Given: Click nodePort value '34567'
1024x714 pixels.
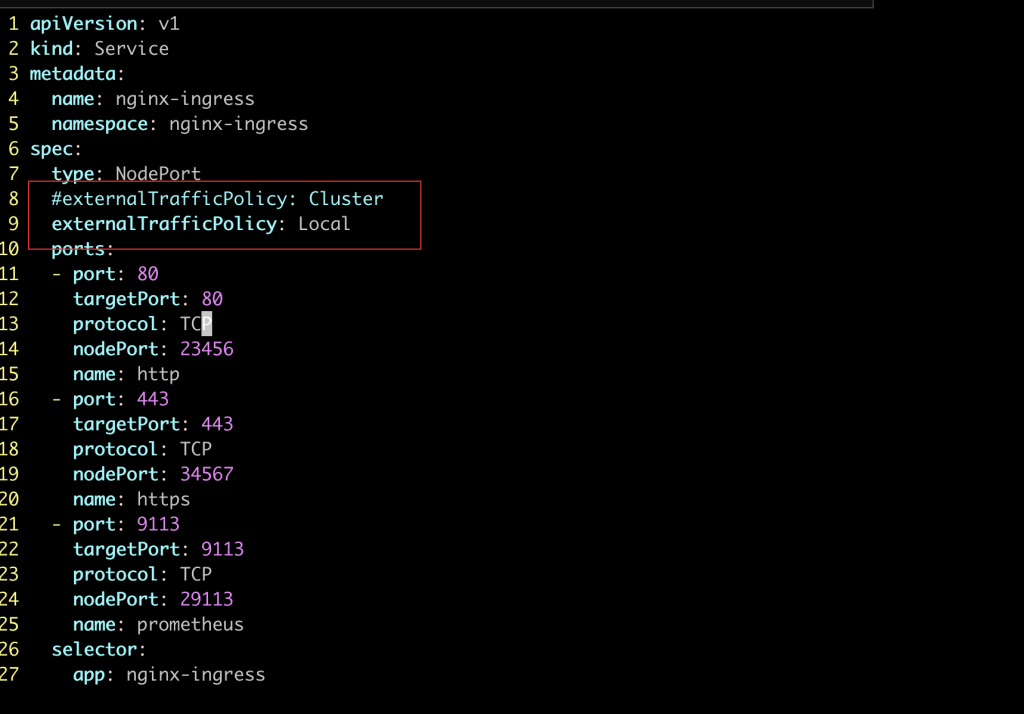Looking at the screenshot, I should click(x=207, y=474).
